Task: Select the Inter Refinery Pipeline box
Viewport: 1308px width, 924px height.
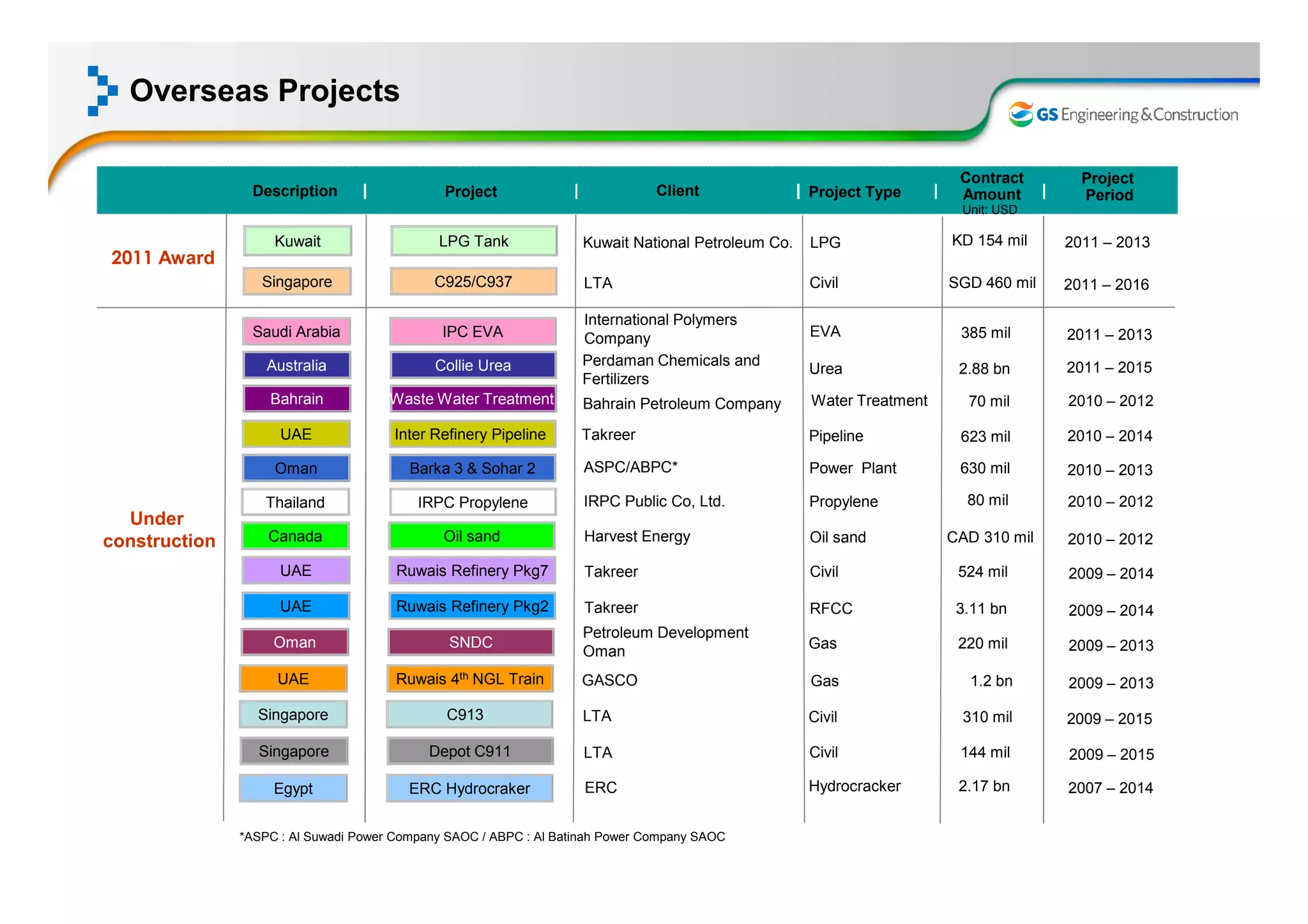Action: [x=471, y=434]
